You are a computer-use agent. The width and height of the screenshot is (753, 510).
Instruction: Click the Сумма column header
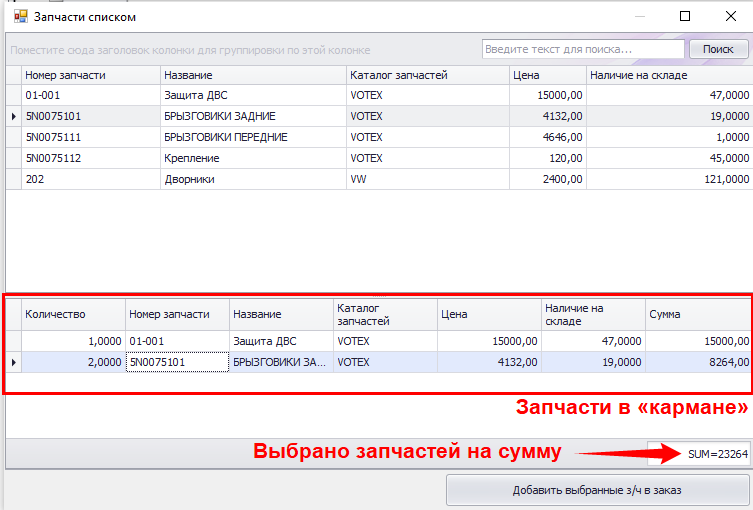click(x=697, y=314)
